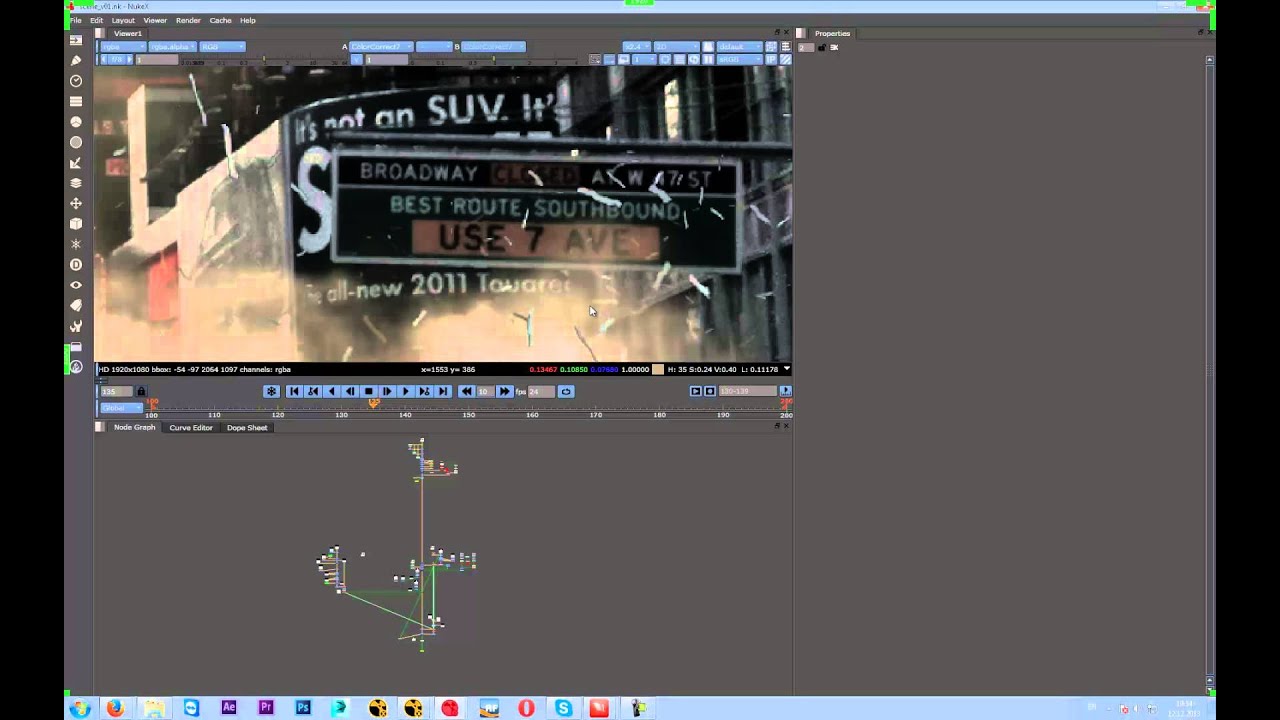Toggle the IP input process button
The image size is (1280, 720).
772,60
